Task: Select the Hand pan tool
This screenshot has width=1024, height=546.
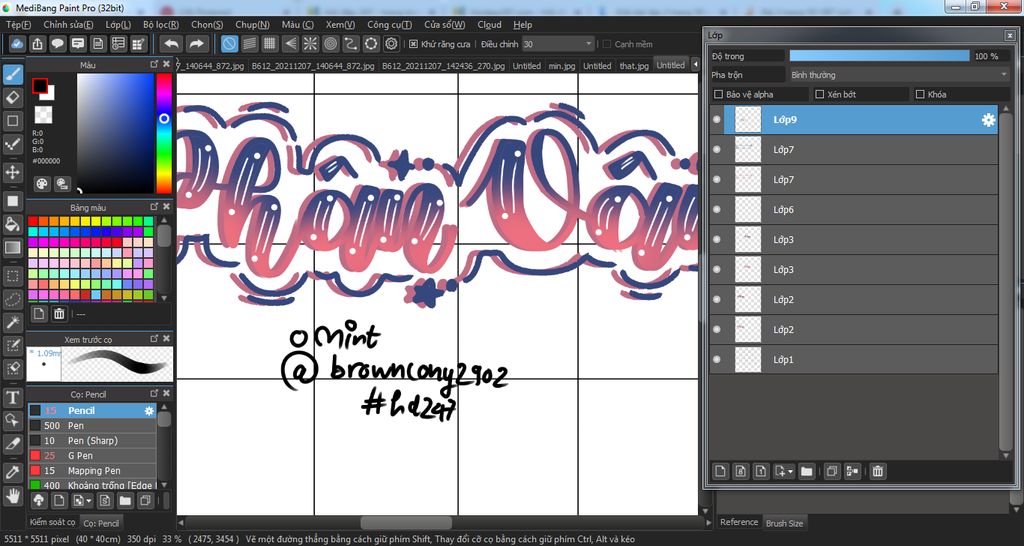Action: (12, 494)
